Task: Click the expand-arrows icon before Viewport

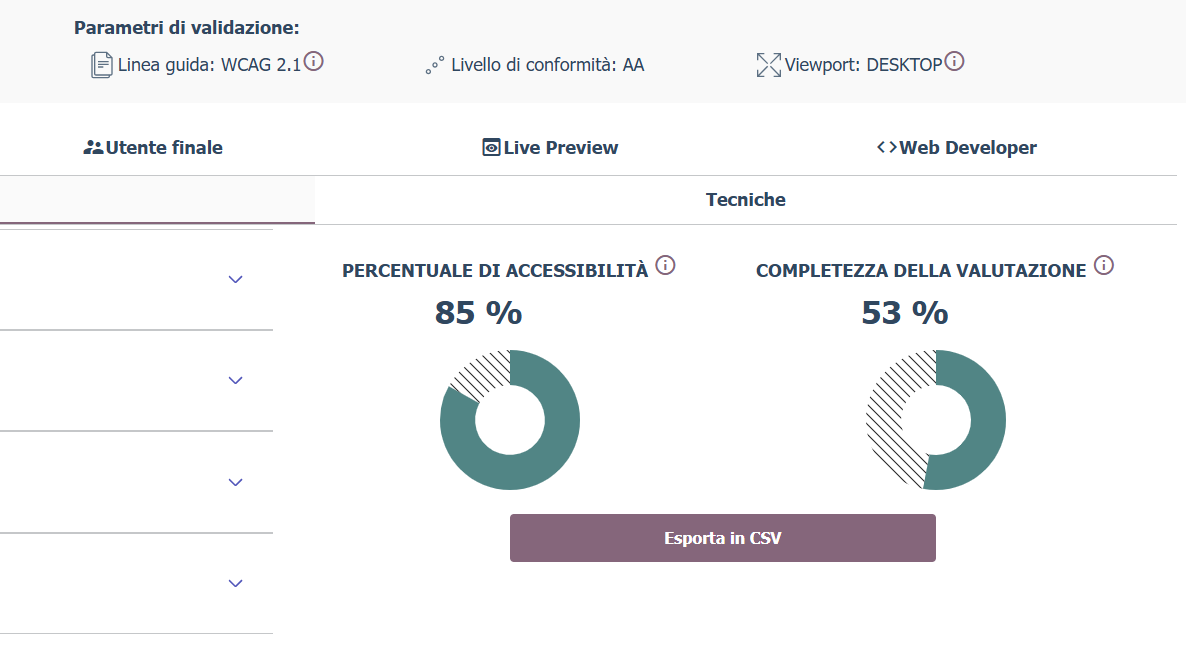Action: tap(768, 66)
